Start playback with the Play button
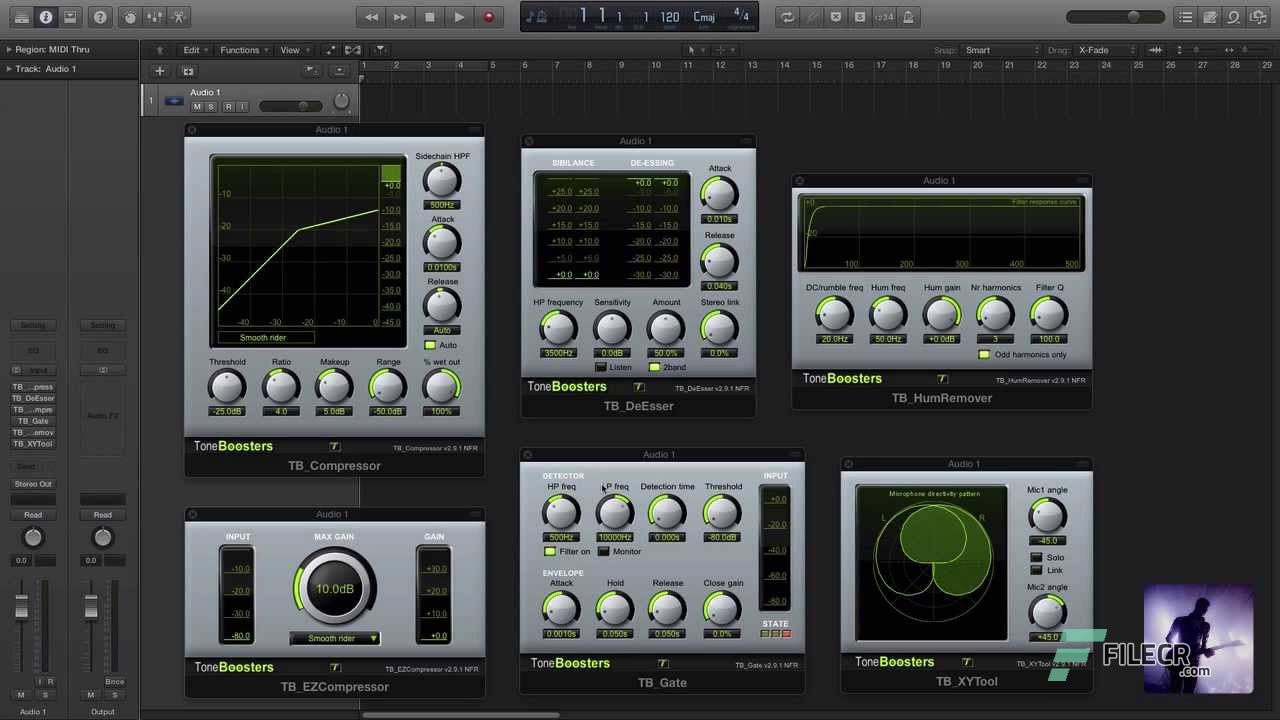Image resolution: width=1280 pixels, height=720 pixels. pos(459,17)
